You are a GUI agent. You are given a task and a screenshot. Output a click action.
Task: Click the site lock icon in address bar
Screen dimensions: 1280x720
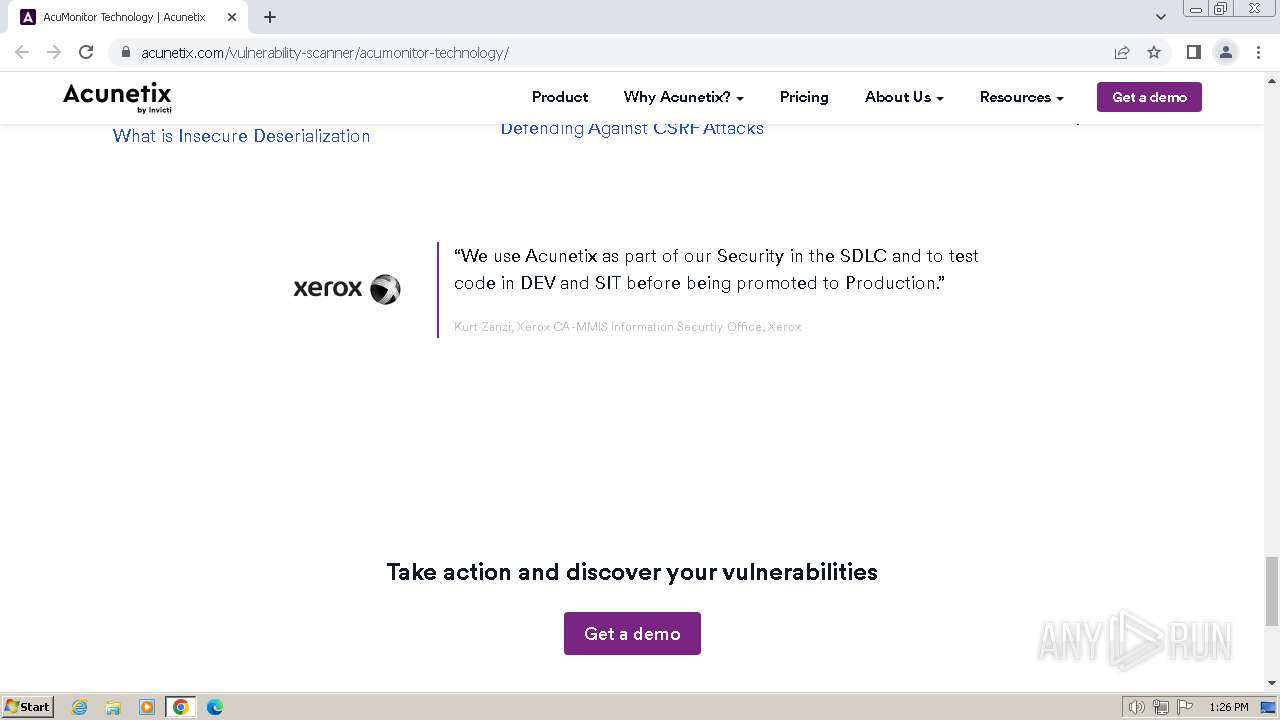pos(126,53)
